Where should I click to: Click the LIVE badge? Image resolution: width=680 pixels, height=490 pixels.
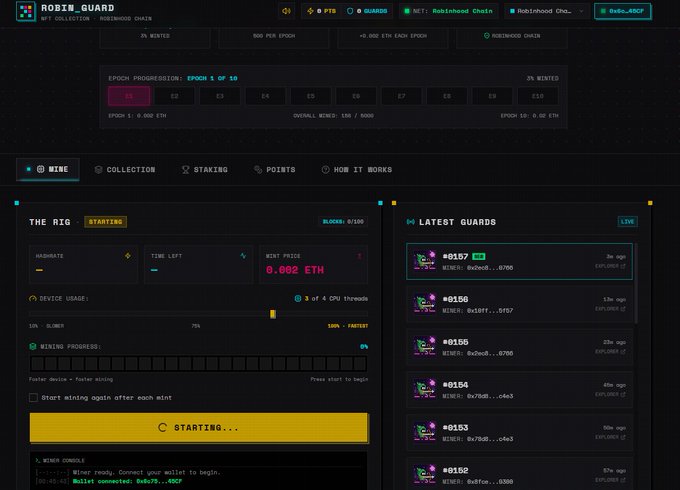[628, 222]
